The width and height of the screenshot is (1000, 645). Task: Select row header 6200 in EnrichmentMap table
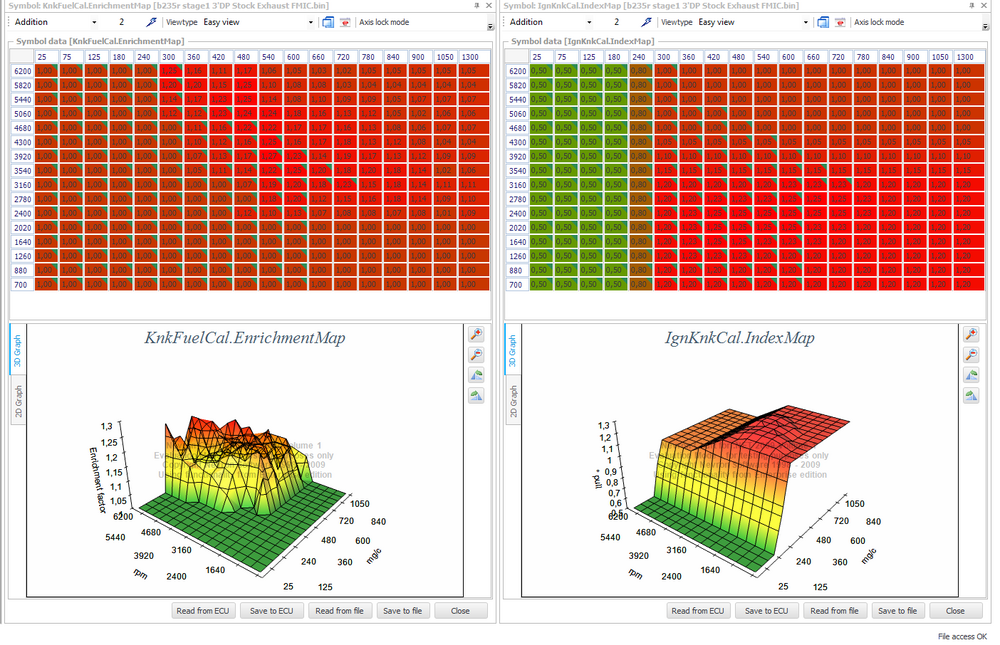22,71
